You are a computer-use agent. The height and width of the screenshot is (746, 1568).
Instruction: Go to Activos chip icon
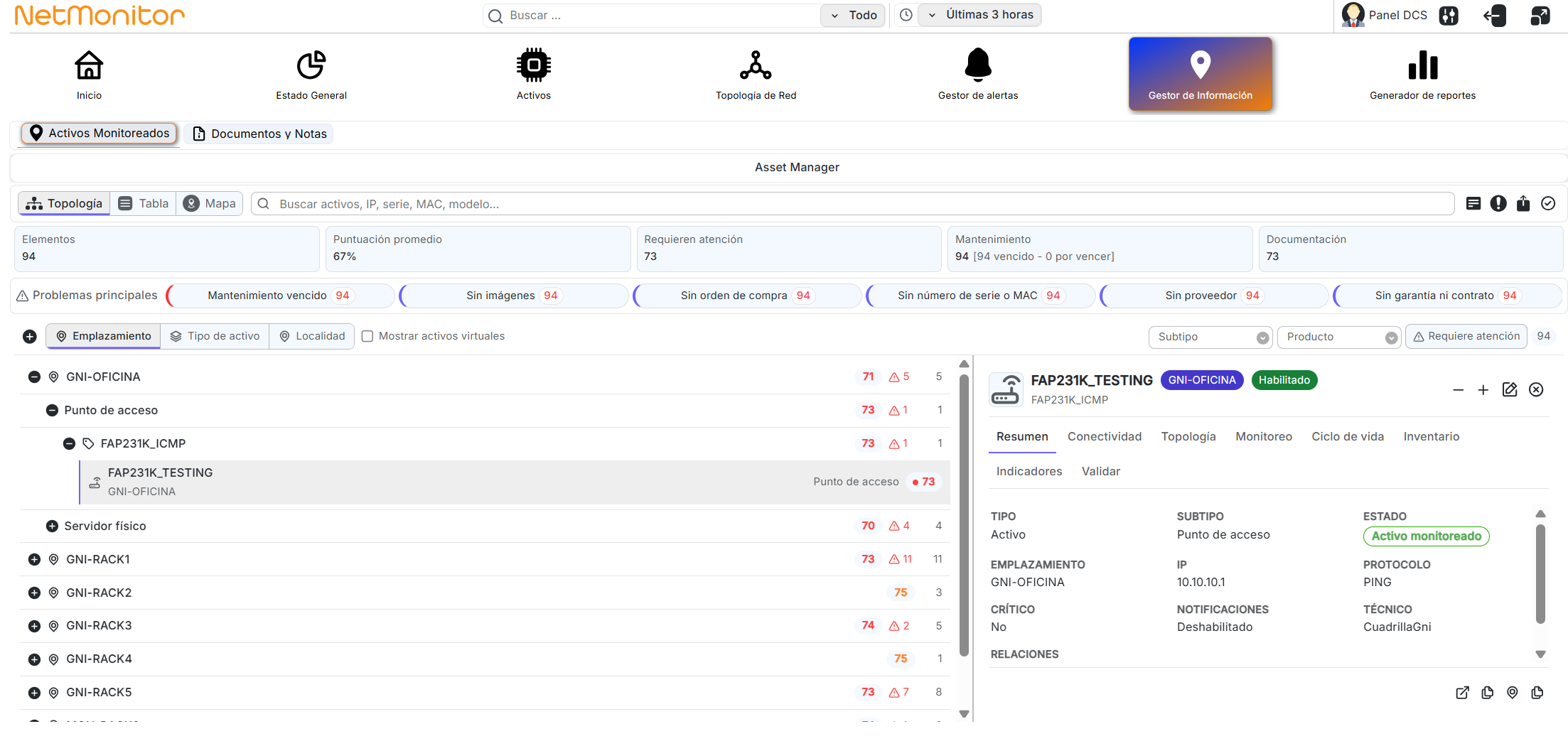[534, 65]
